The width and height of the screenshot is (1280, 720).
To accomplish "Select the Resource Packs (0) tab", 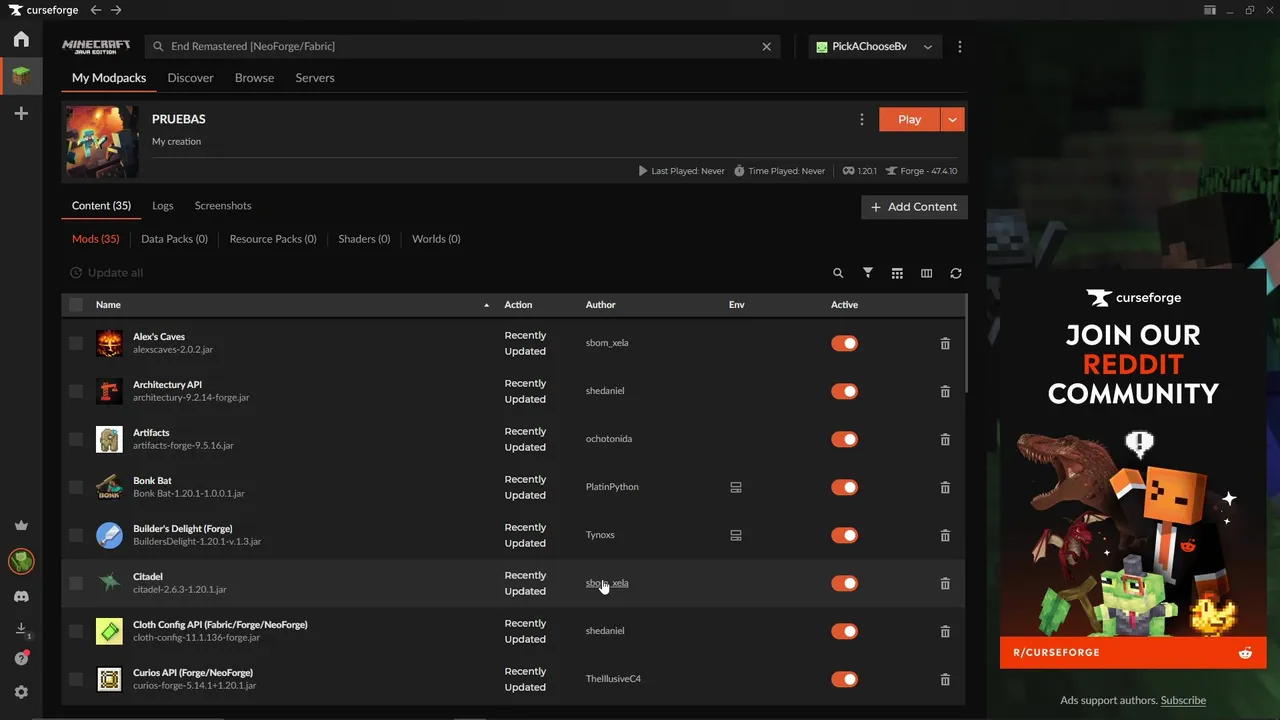I will (273, 239).
